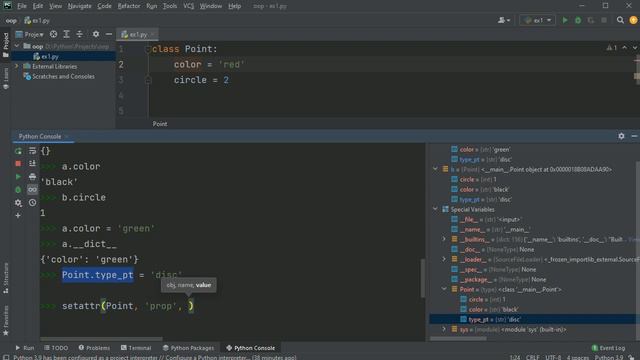Toggle the Show Variables glasses icon
Viewport: 640px width, 360px height.
[x=32, y=190]
